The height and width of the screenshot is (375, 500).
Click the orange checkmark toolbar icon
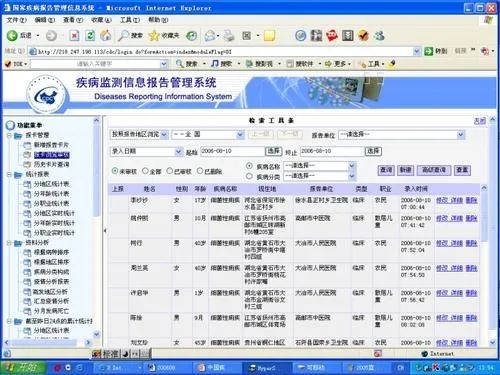363,36
